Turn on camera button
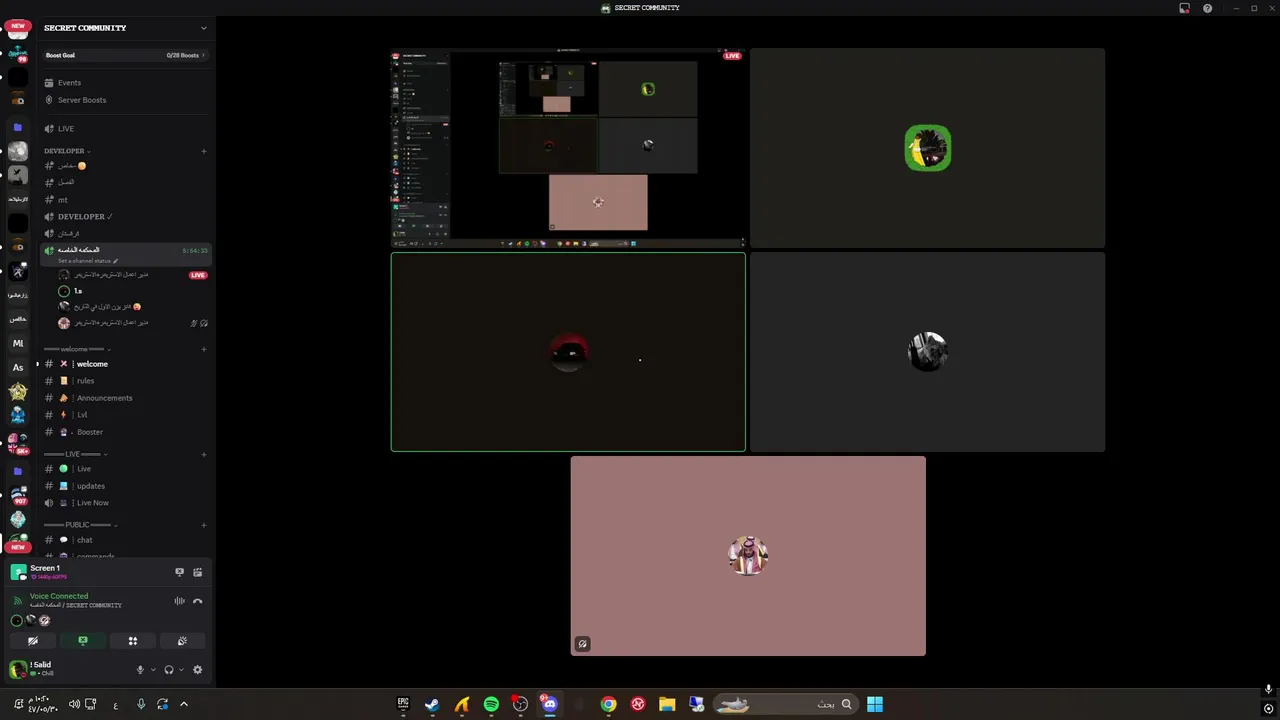The width and height of the screenshot is (1280, 720). pyautogui.click(x=33, y=641)
